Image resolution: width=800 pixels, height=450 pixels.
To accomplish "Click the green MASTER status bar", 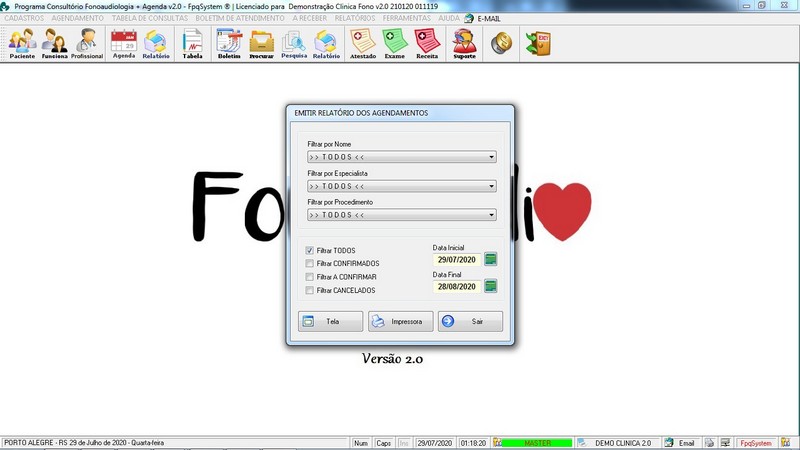I will [538, 443].
